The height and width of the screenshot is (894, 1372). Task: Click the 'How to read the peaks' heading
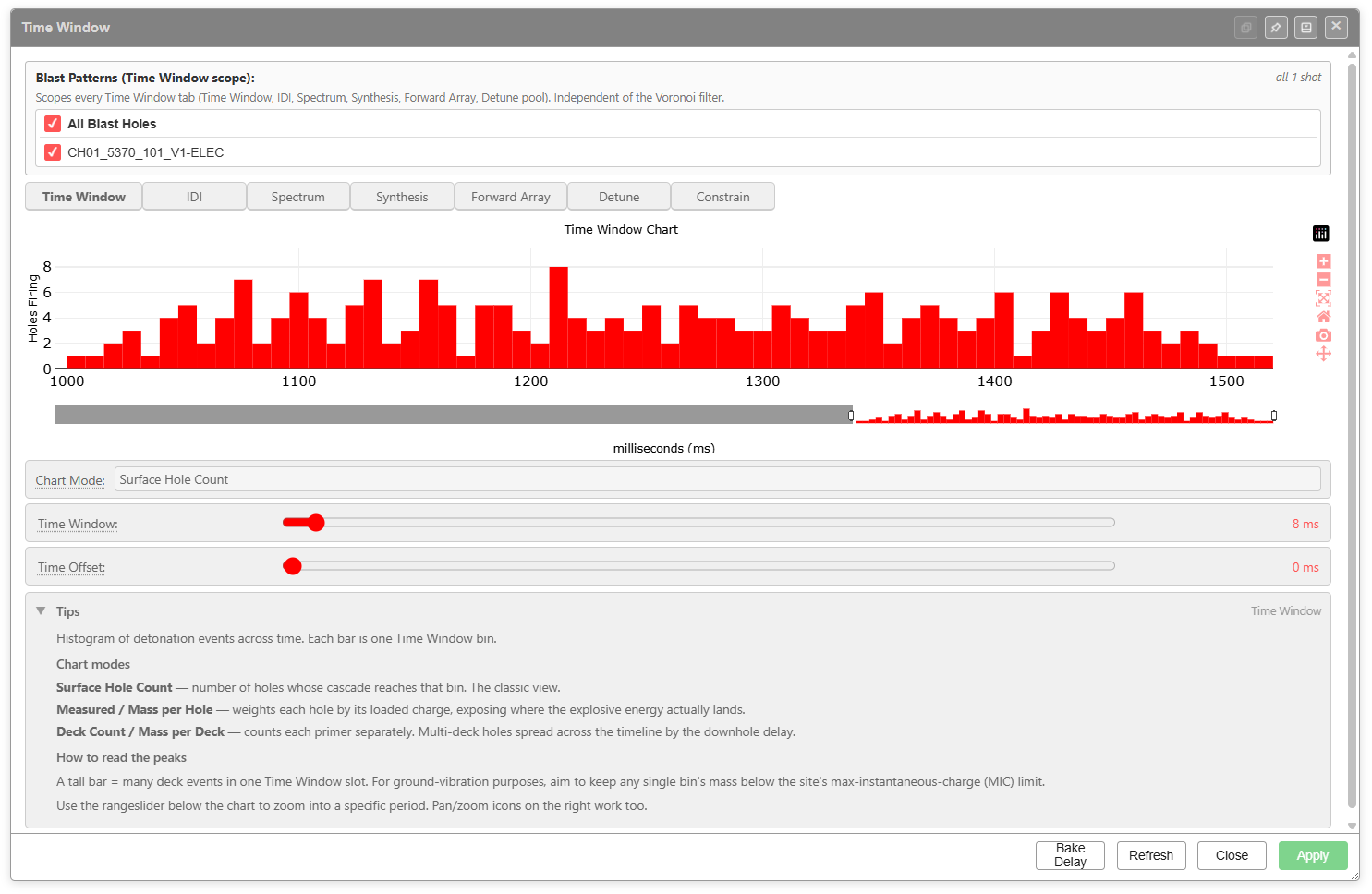[121, 757]
